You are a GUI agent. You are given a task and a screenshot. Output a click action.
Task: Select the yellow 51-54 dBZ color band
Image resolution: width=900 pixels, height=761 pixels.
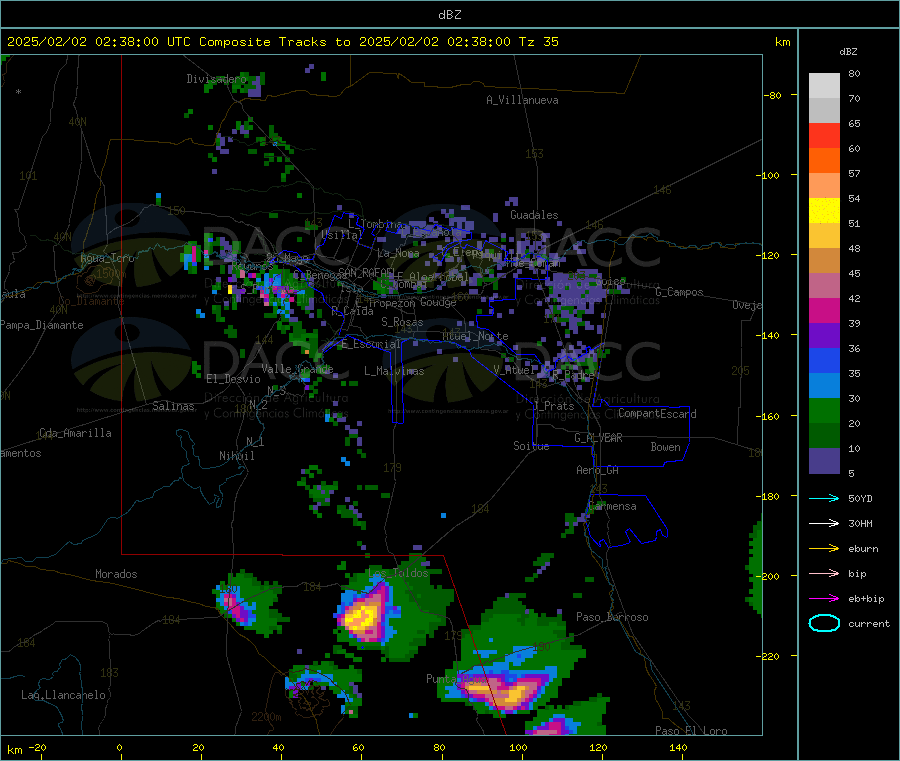[824, 211]
